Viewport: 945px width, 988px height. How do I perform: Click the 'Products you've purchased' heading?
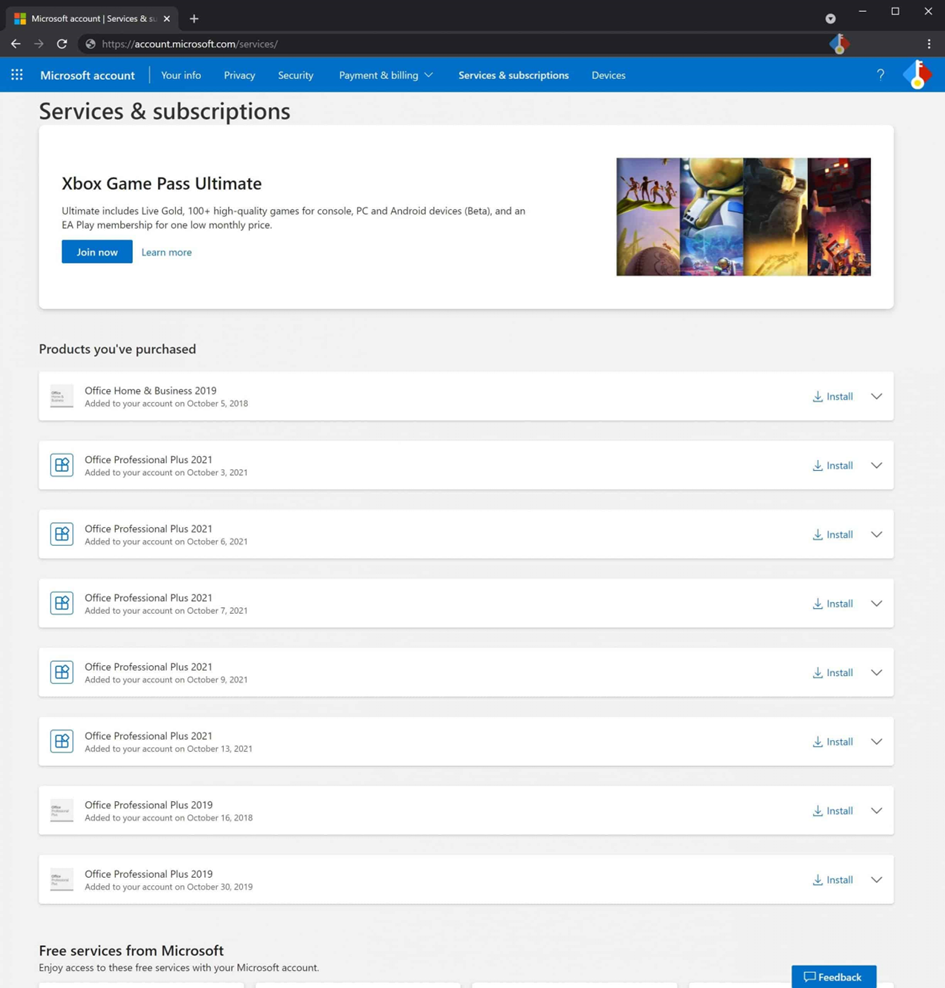[x=117, y=349]
